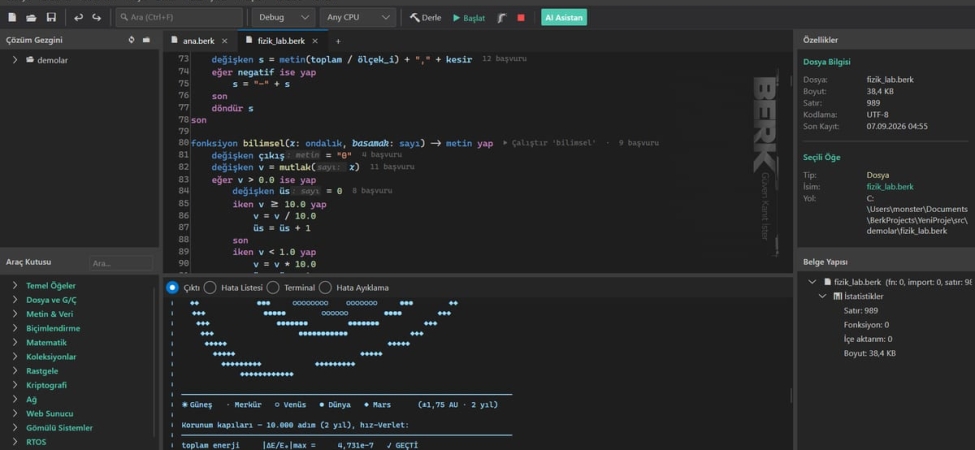Open the 8 başvuru references link
The width and height of the screenshot is (975, 450).
[x=372, y=191]
